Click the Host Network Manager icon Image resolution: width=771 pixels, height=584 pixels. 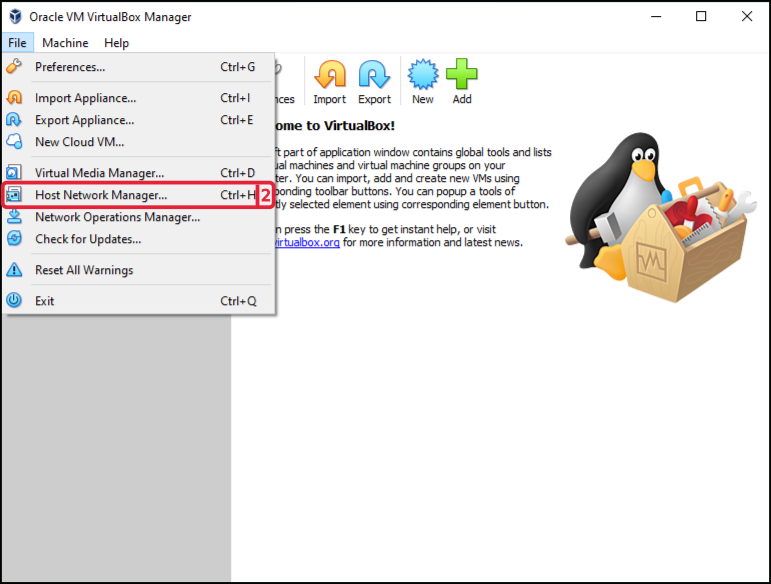pos(14,195)
